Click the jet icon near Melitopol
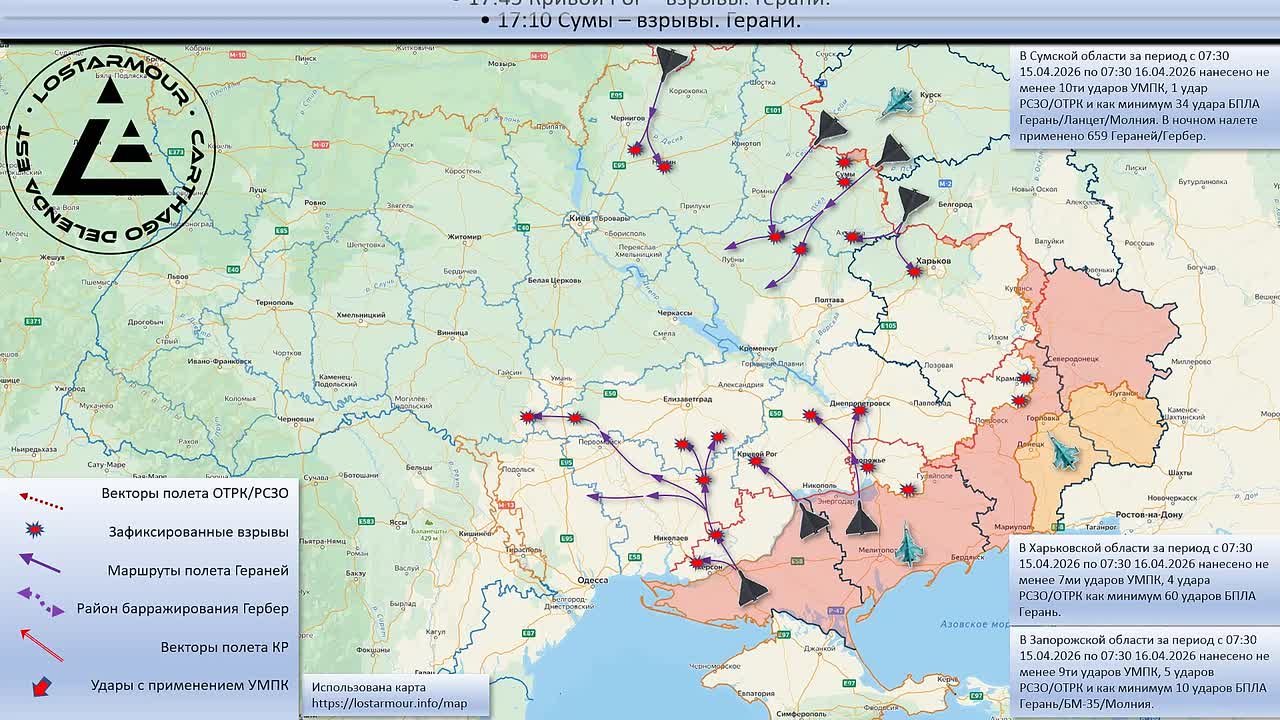This screenshot has height=720, width=1280. point(907,544)
